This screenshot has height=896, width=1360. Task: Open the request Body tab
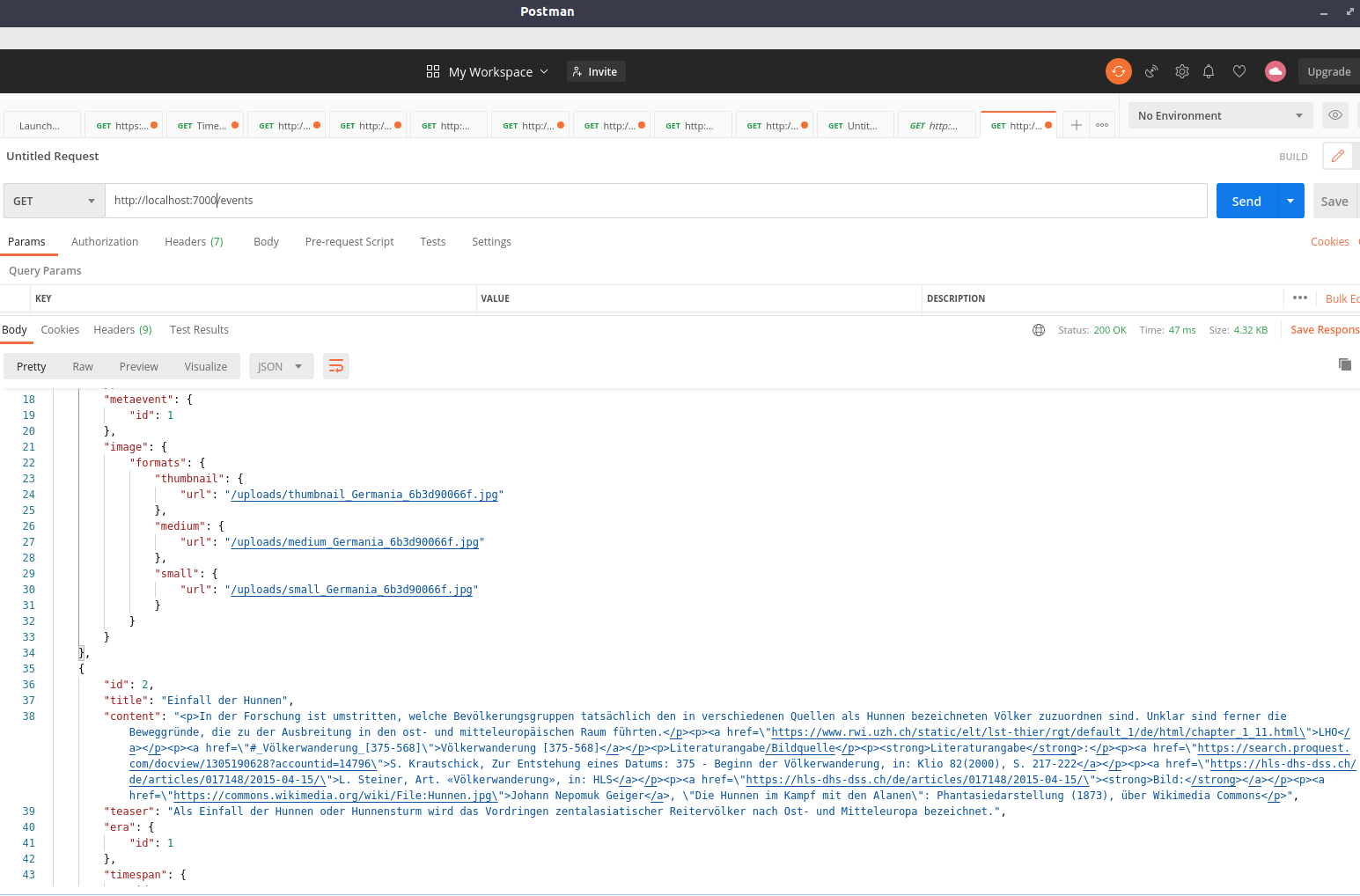click(266, 241)
